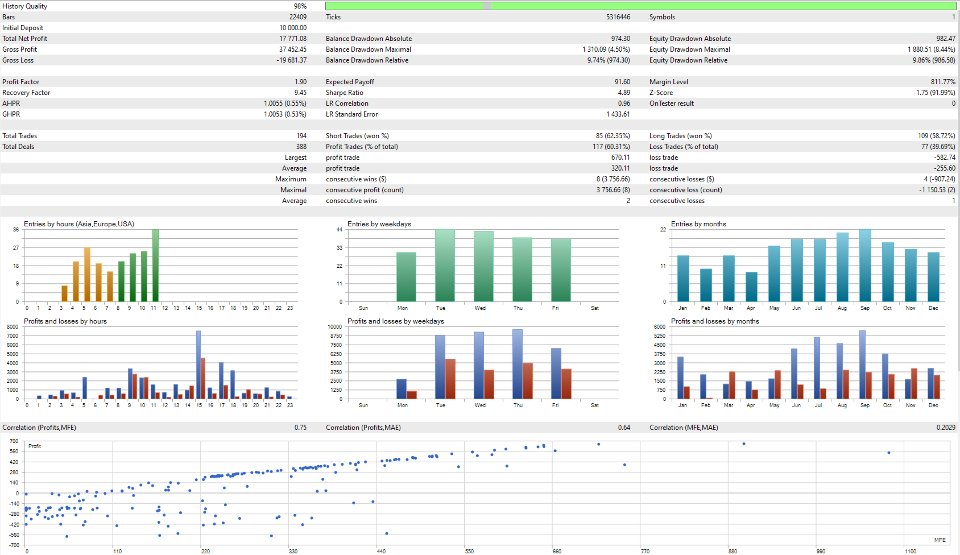Viewport: 960px width, 555px height.
Task: Click the 'Entries by weekdays' chart title
Action: pyautogui.click(x=379, y=224)
